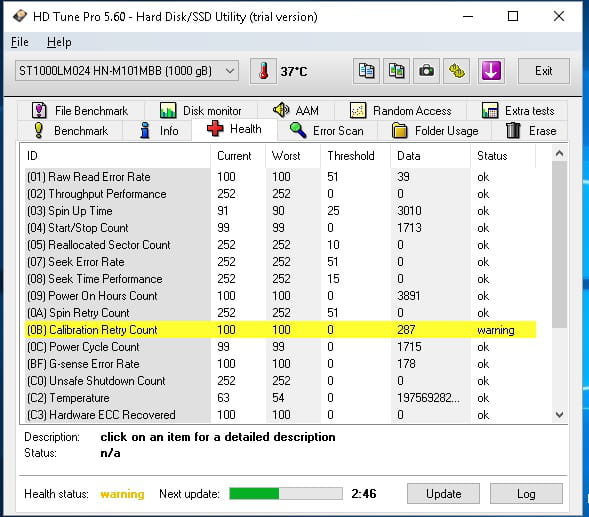Click the Update button
This screenshot has width=589, height=517.
443,494
